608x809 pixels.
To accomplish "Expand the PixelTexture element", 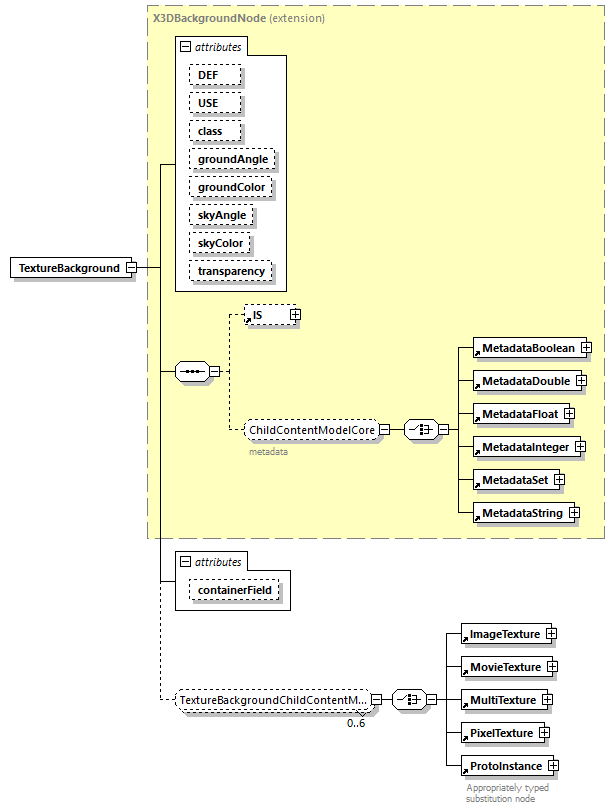I will pos(545,733).
